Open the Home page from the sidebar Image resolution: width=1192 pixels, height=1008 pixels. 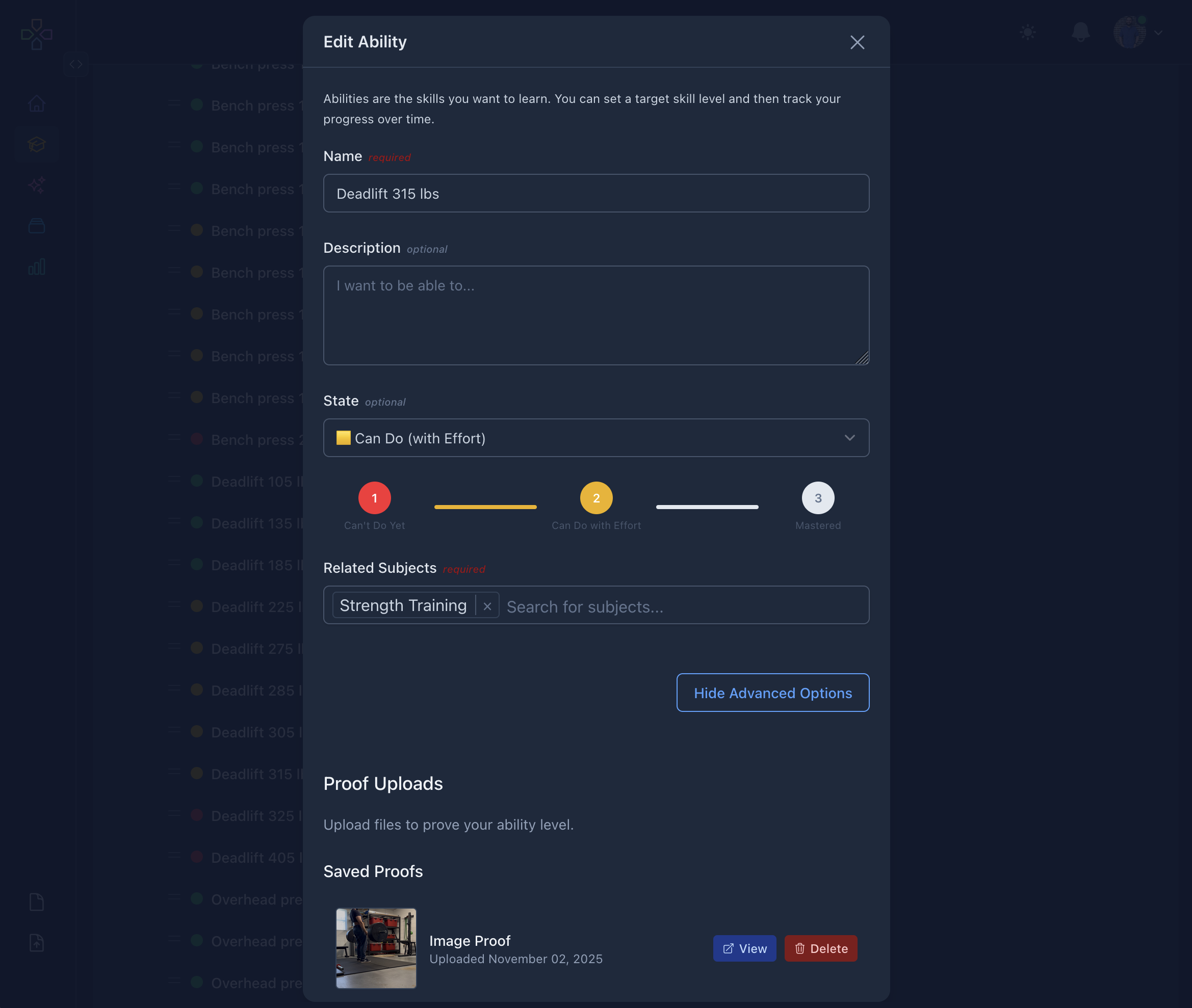point(36,103)
